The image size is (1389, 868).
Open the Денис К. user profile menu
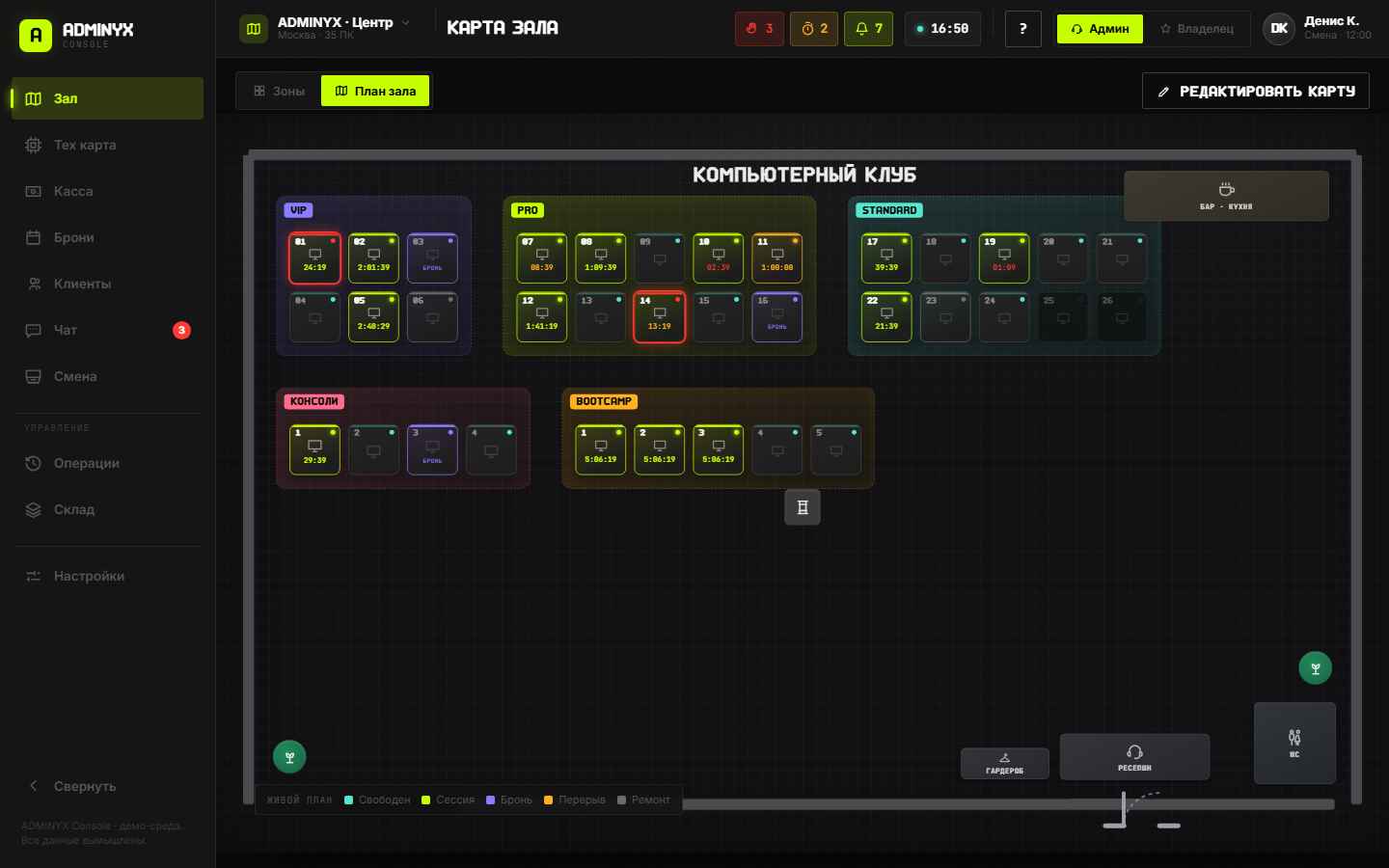coord(1317,28)
